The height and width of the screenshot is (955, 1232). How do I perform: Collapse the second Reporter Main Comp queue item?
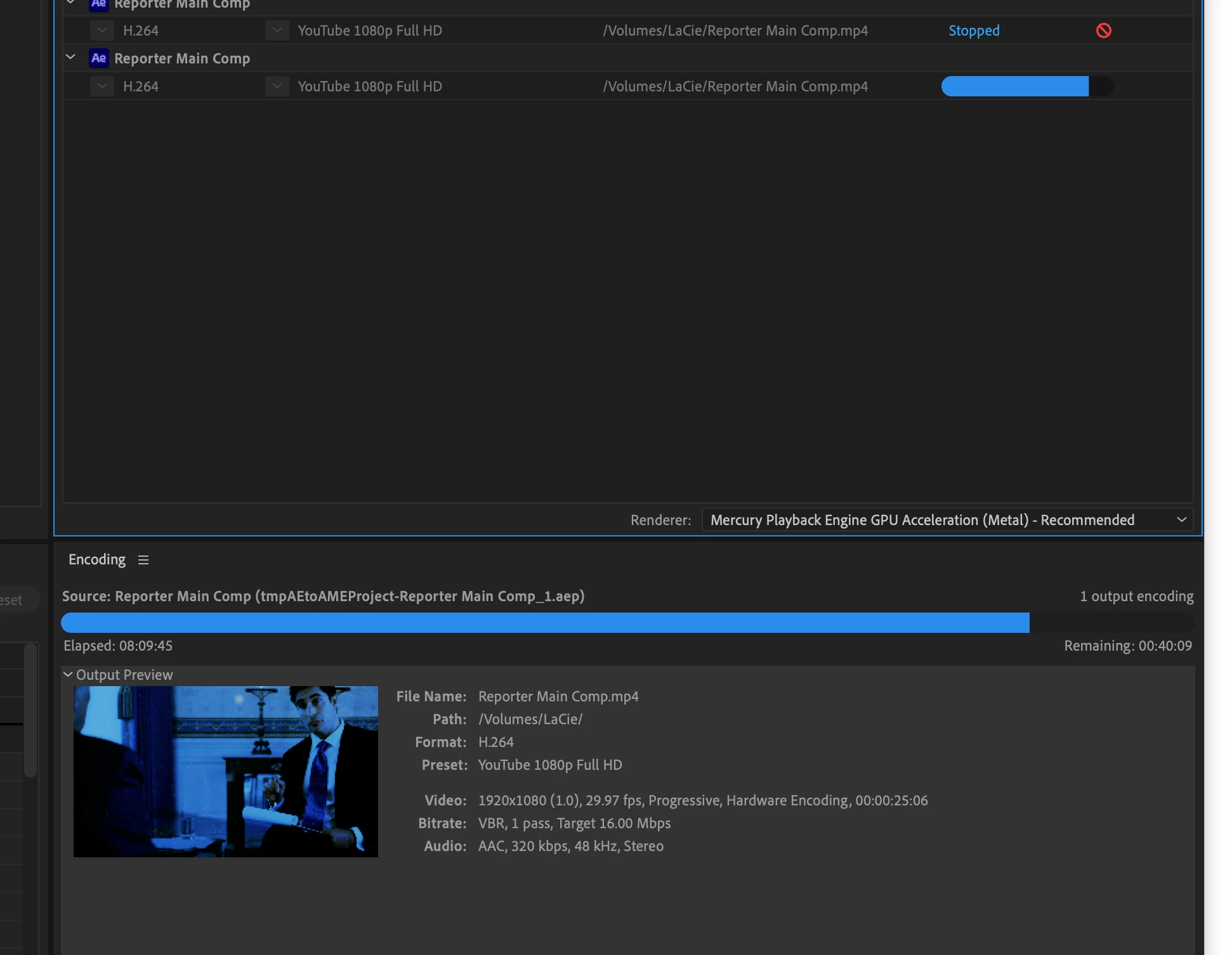pyautogui.click(x=71, y=58)
